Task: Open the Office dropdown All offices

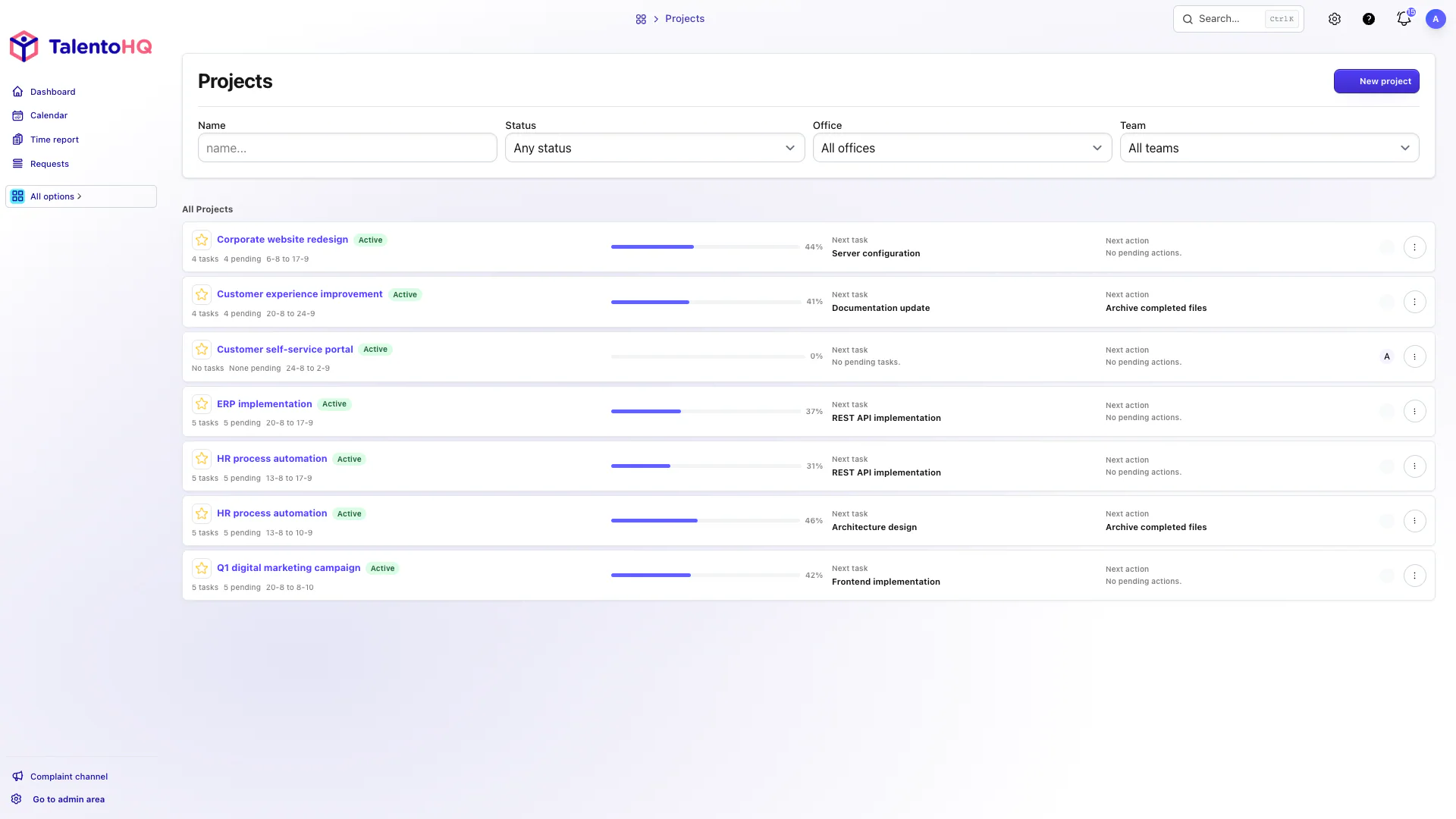Action: (962, 148)
